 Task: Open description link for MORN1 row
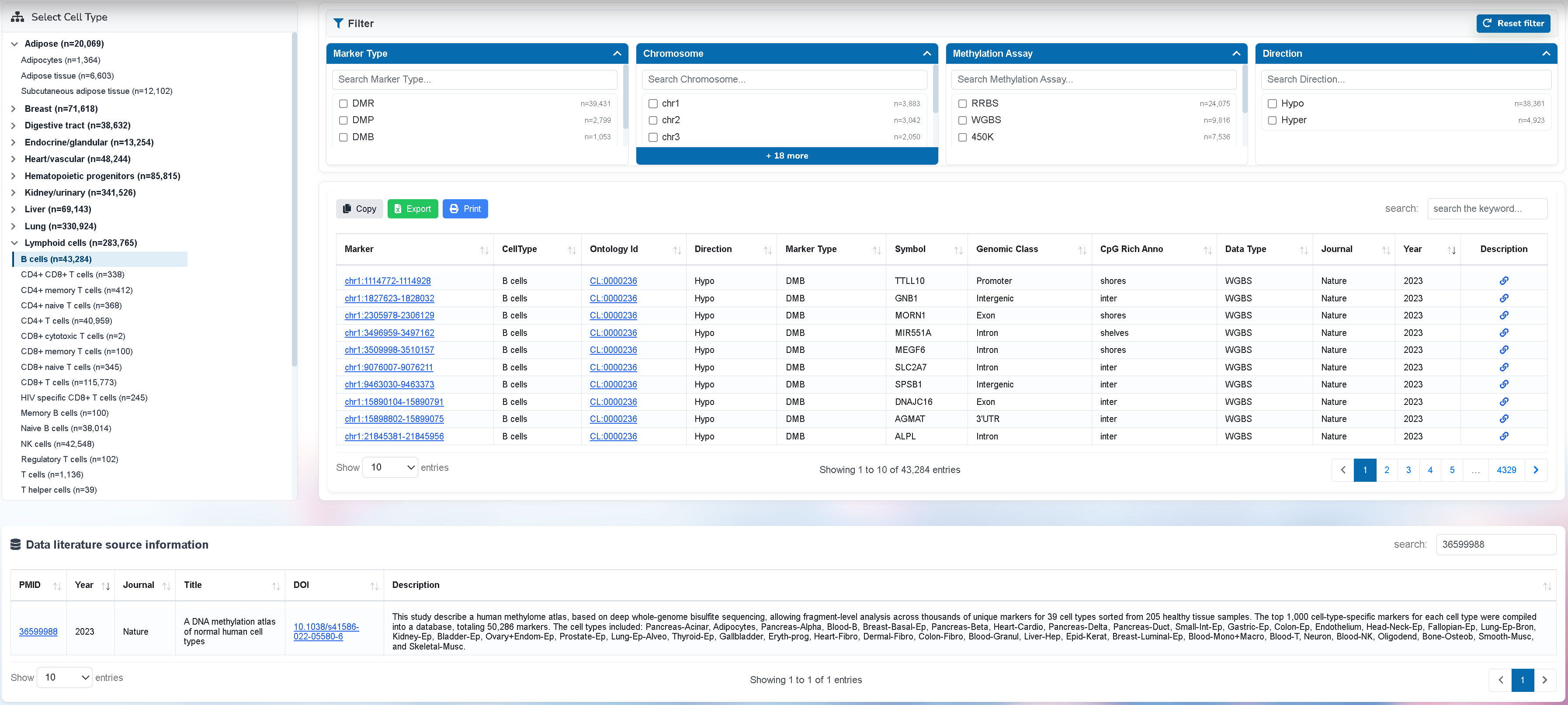(x=1503, y=315)
